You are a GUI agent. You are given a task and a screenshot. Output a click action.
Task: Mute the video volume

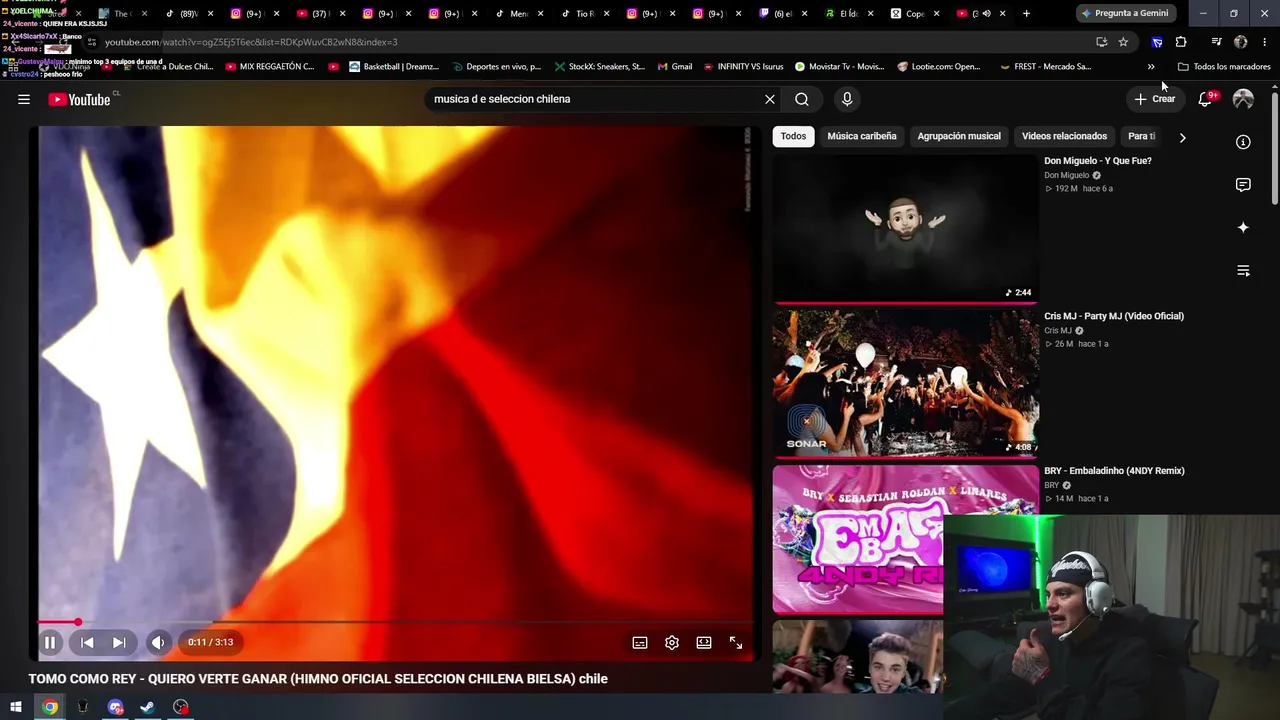tap(158, 642)
